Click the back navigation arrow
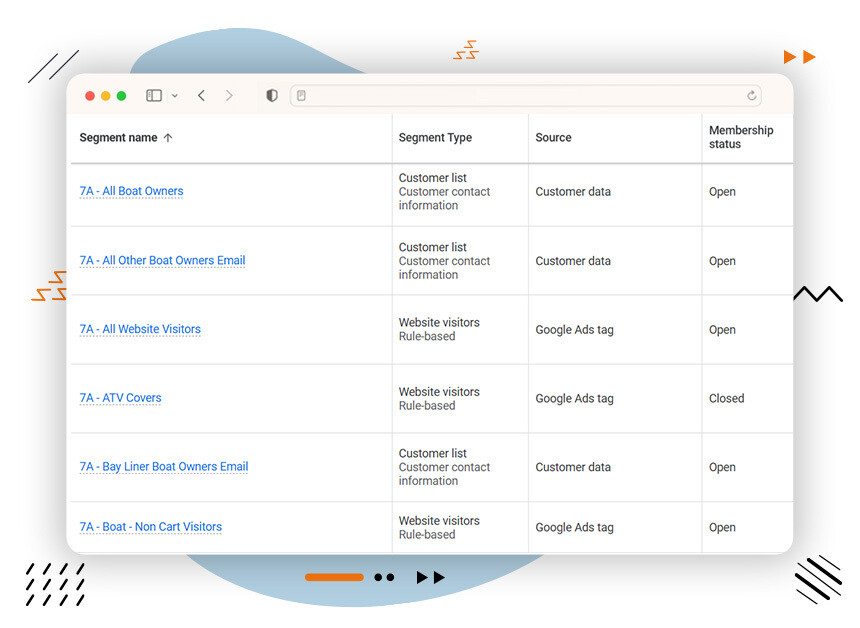This screenshot has height=628, width=860. [x=201, y=95]
